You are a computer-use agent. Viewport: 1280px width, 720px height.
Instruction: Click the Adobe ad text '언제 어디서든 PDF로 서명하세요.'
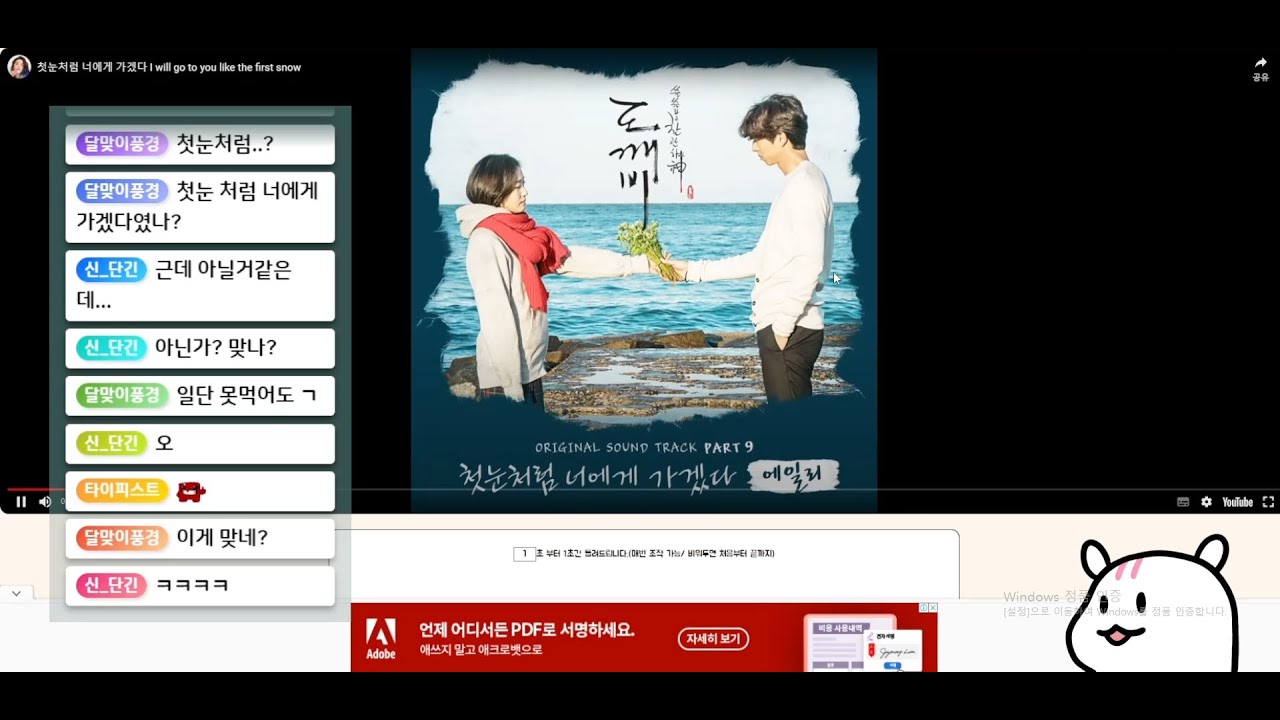[x=527, y=630]
